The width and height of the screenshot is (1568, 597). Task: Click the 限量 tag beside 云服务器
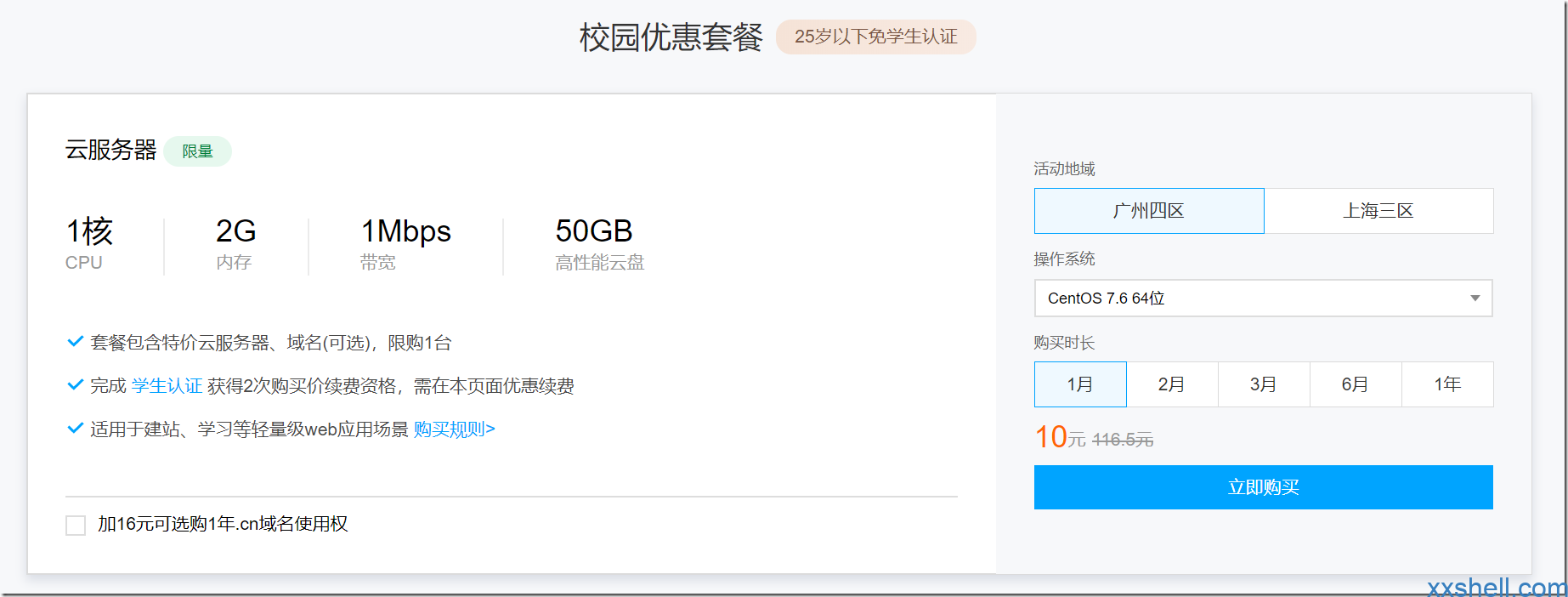point(197,151)
